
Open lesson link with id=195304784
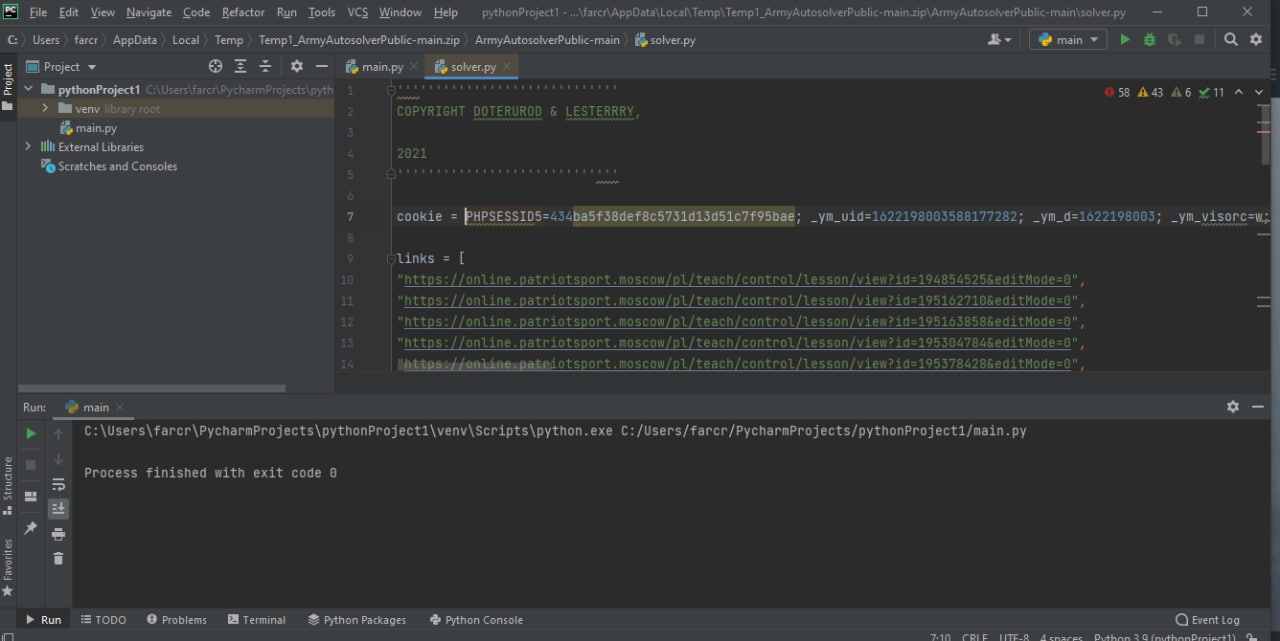[x=738, y=343]
